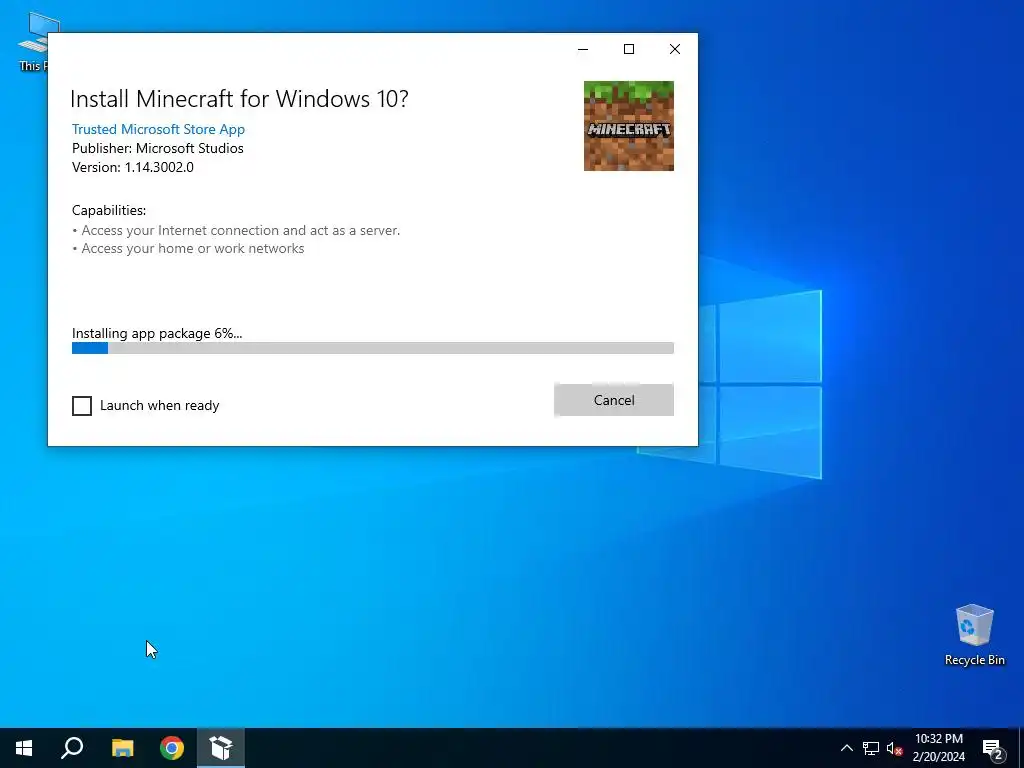
Task: Select App Installer package icon in taskbar
Action: [221, 748]
